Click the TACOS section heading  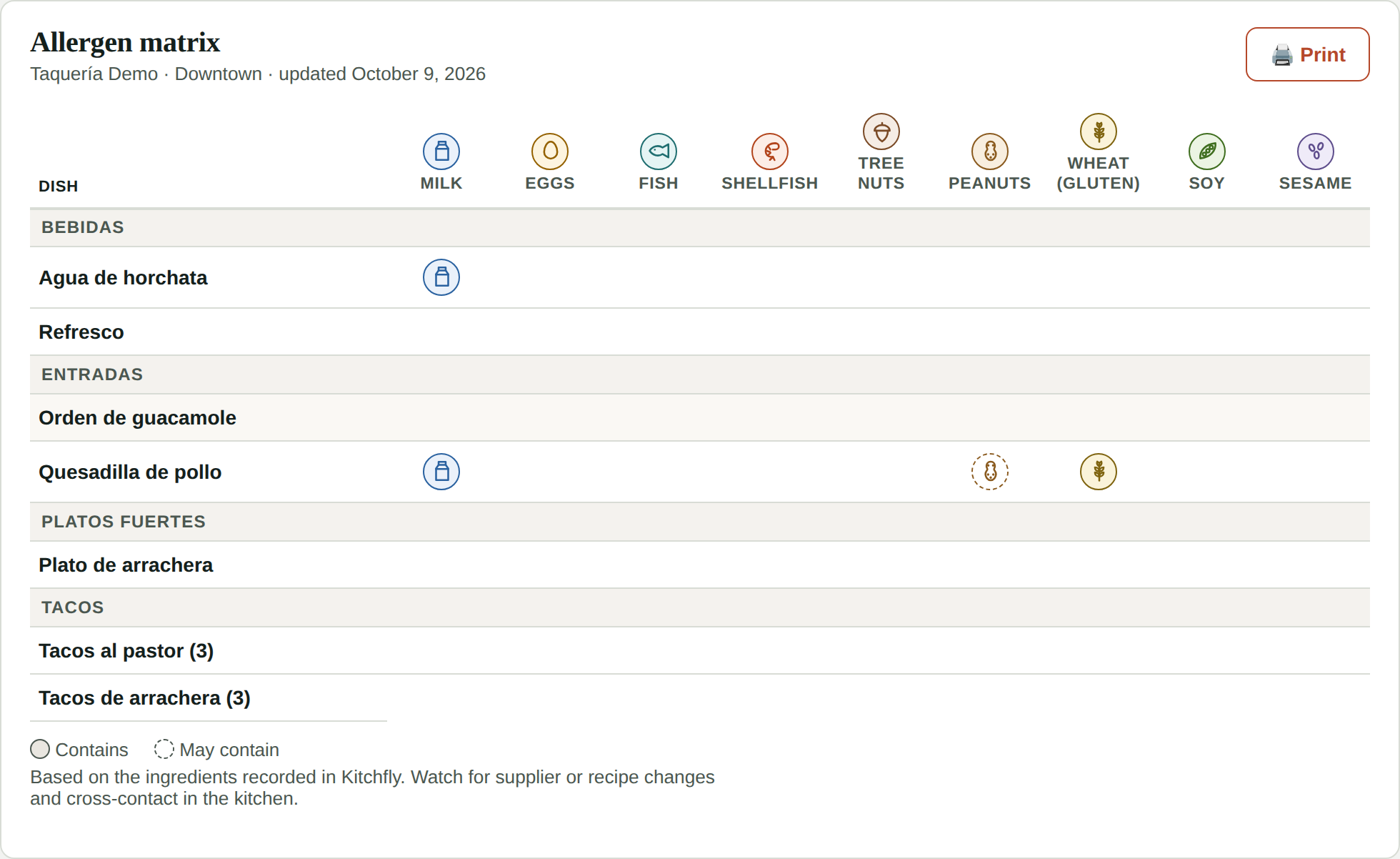[73, 607]
